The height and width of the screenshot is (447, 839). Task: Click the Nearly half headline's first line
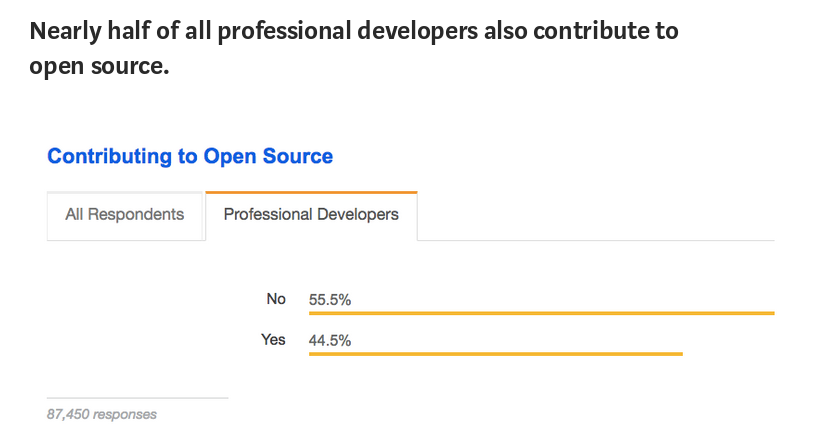[354, 31]
